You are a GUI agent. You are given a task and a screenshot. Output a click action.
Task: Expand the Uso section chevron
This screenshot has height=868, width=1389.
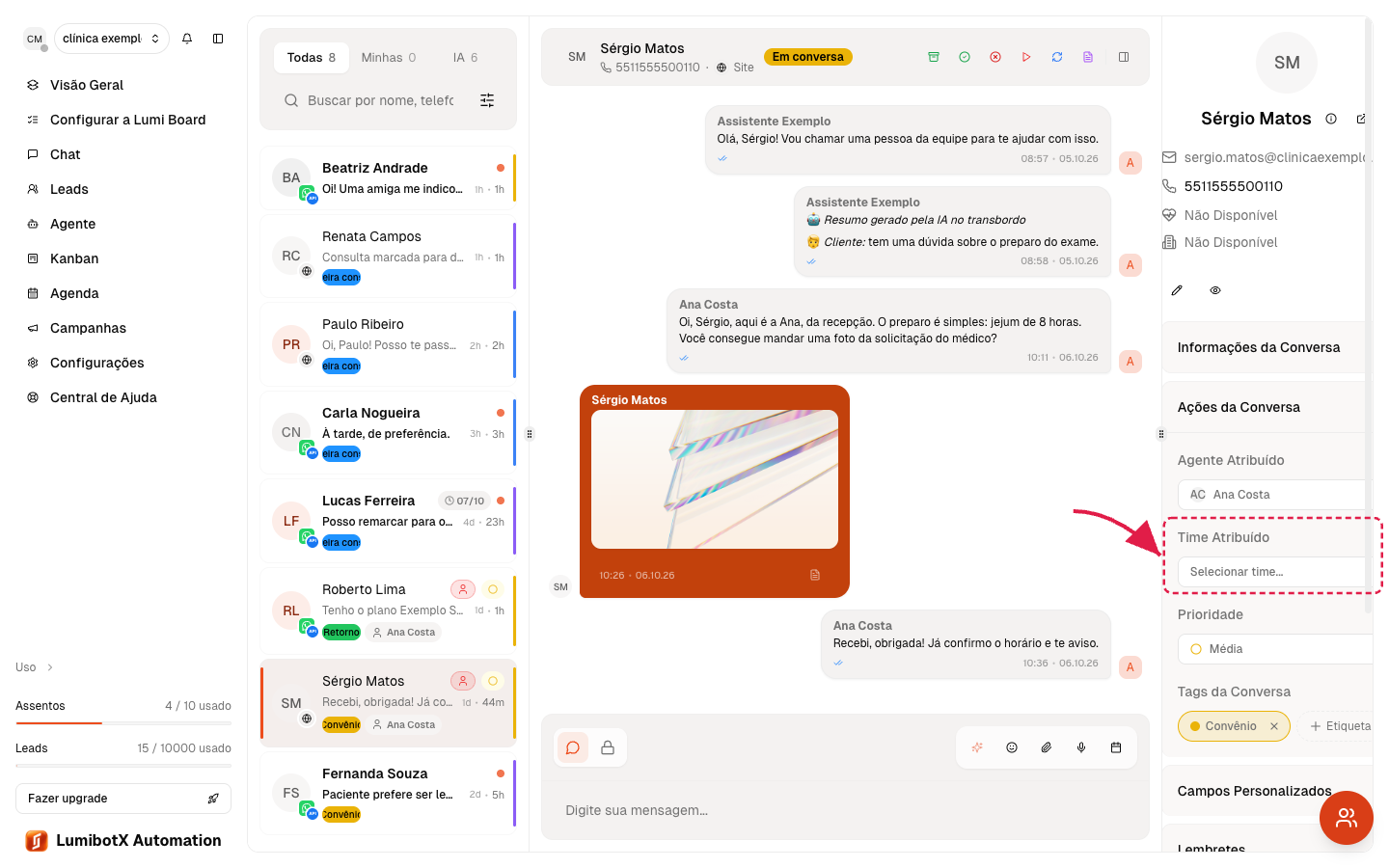[50, 667]
